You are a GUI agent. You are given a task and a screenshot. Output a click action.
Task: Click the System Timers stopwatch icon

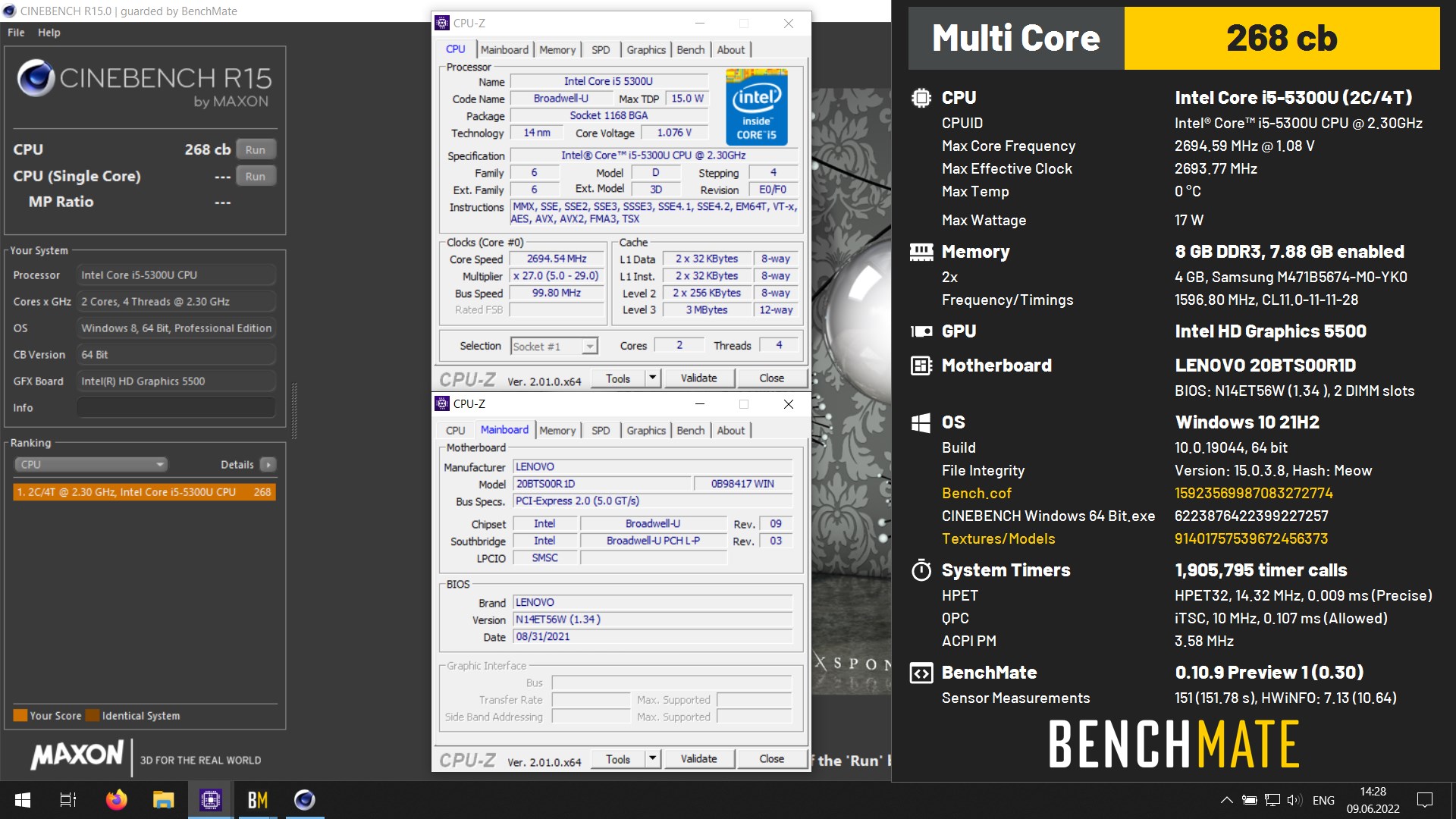pos(921,570)
